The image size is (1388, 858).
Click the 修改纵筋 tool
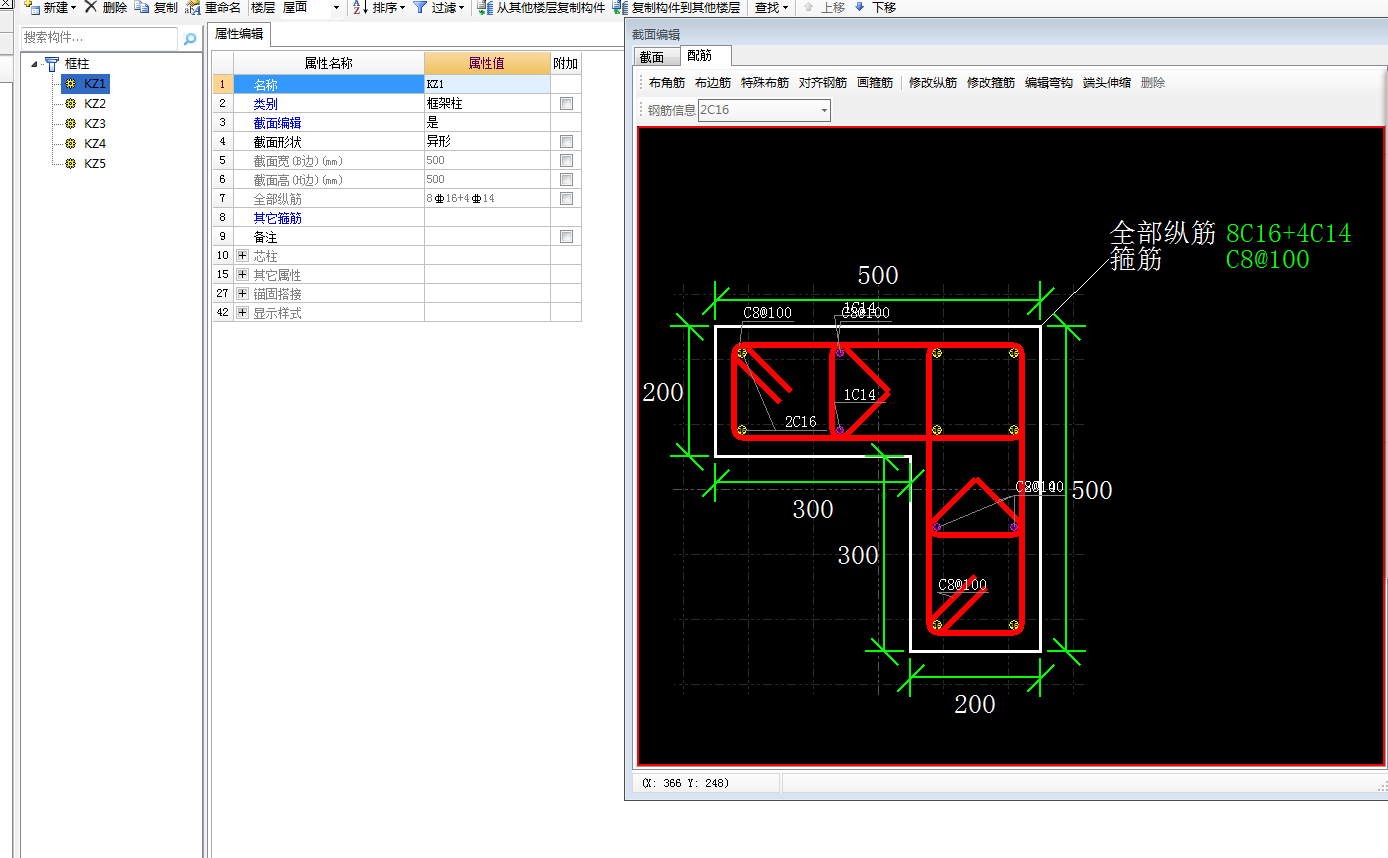[933, 83]
